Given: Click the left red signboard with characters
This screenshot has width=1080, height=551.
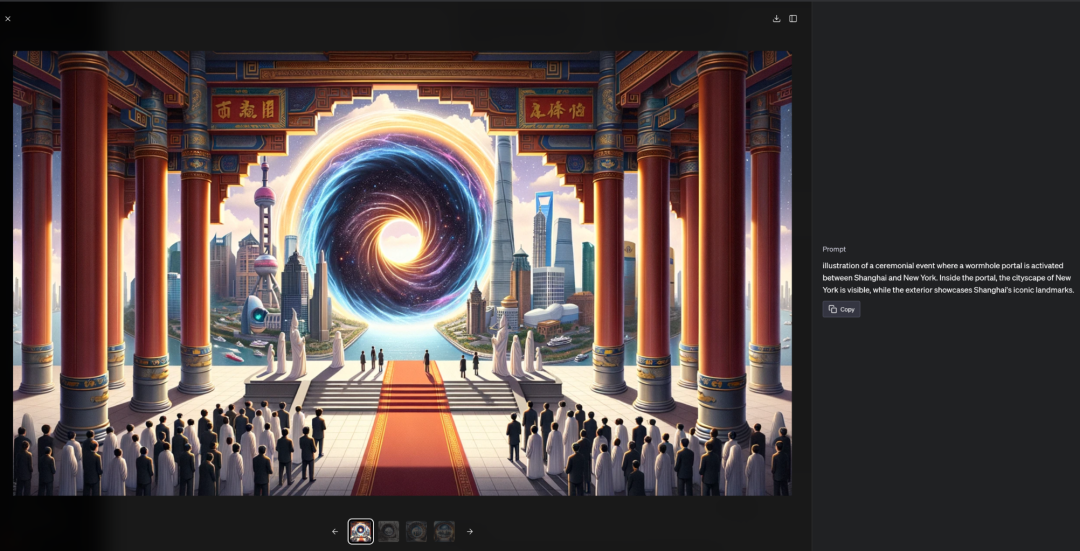Looking at the screenshot, I should (247, 109).
